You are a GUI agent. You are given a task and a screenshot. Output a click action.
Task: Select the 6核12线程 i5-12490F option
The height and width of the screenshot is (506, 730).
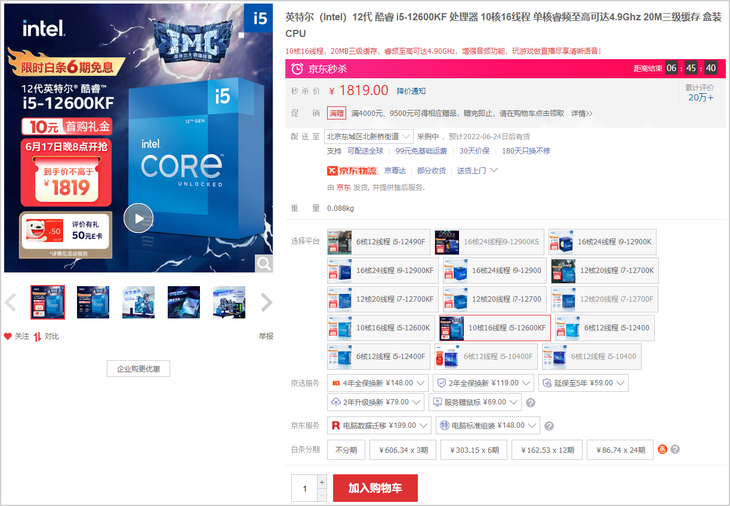tap(379, 242)
